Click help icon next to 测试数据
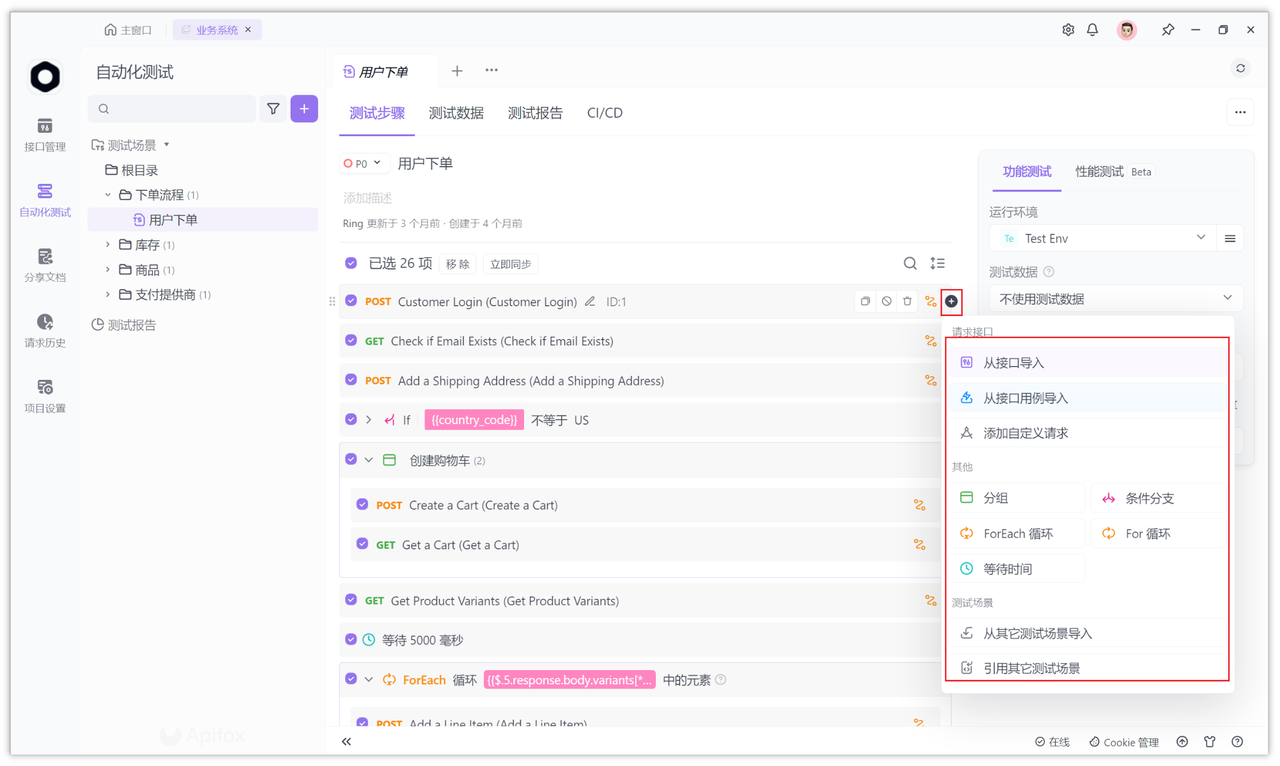 coord(1048,272)
